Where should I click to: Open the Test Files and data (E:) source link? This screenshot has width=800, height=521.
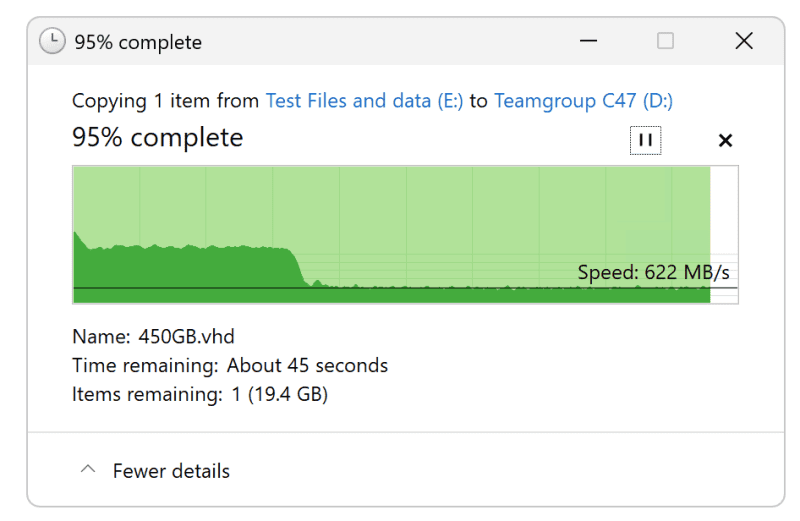click(x=364, y=101)
